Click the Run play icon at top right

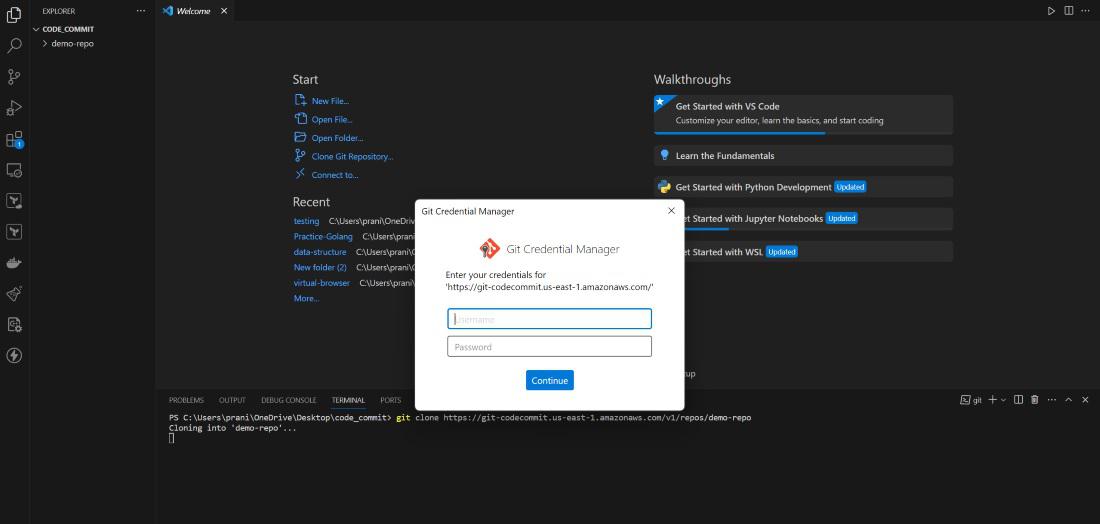pyautogui.click(x=1051, y=11)
